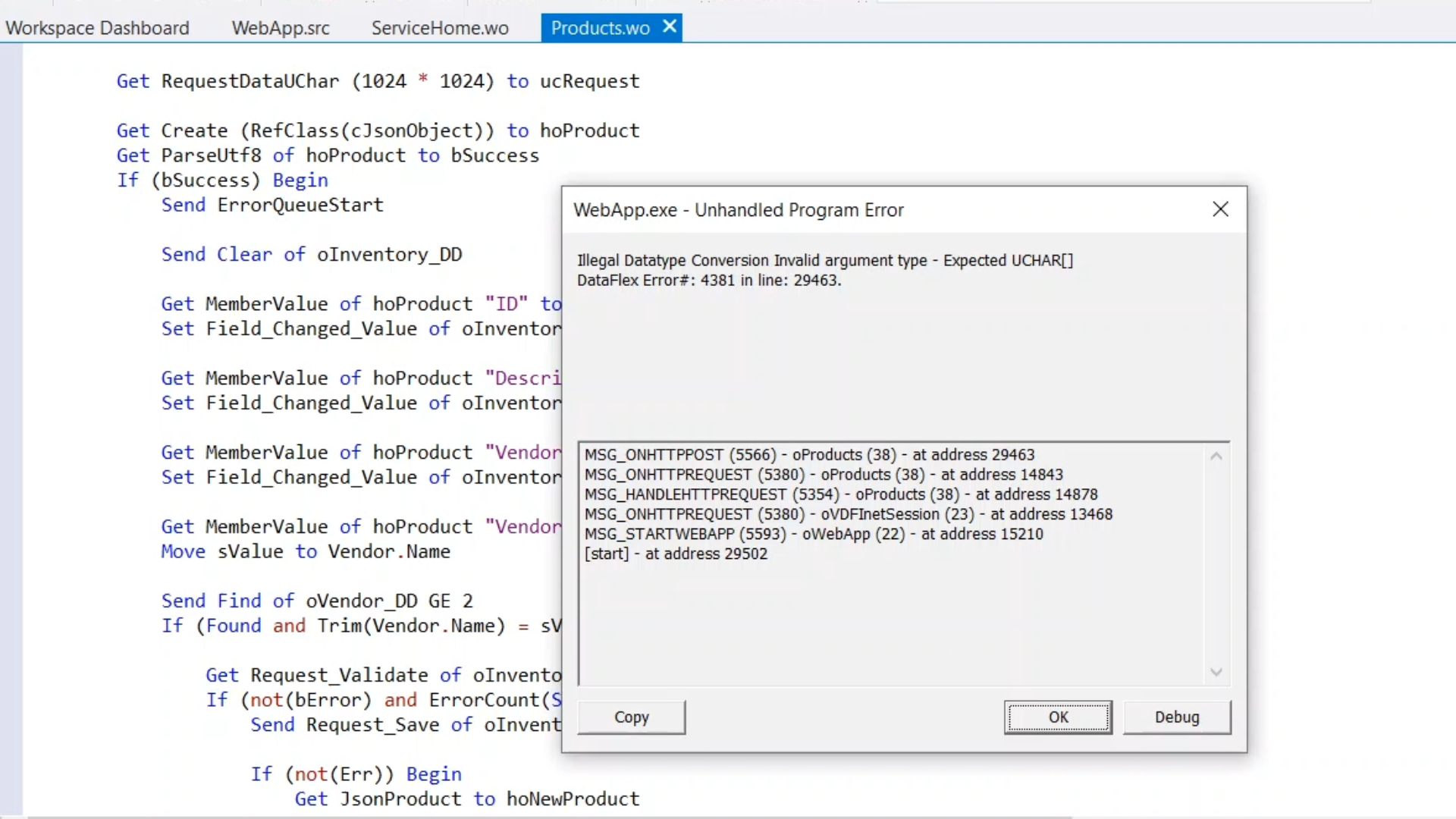Select oVDFInetSession MSG_ONHTTPREQUEST stack line
This screenshot has width=1456, height=819.
[848, 514]
